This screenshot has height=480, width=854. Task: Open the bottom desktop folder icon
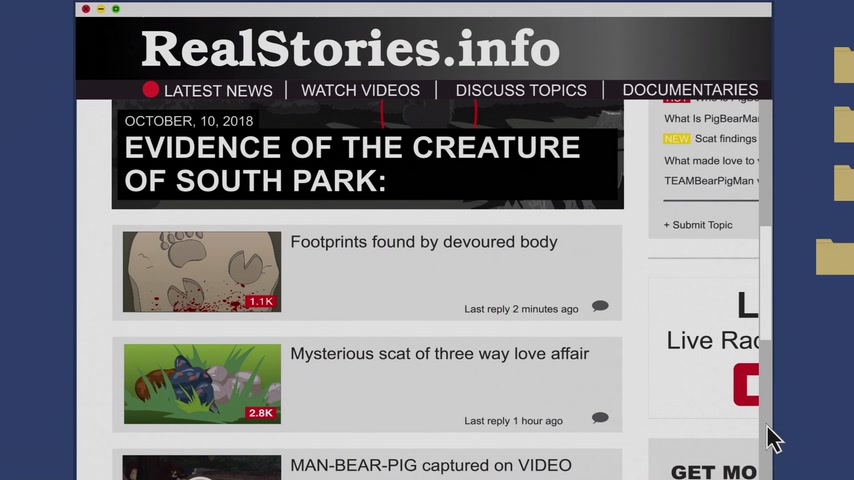pyautogui.click(x=834, y=257)
